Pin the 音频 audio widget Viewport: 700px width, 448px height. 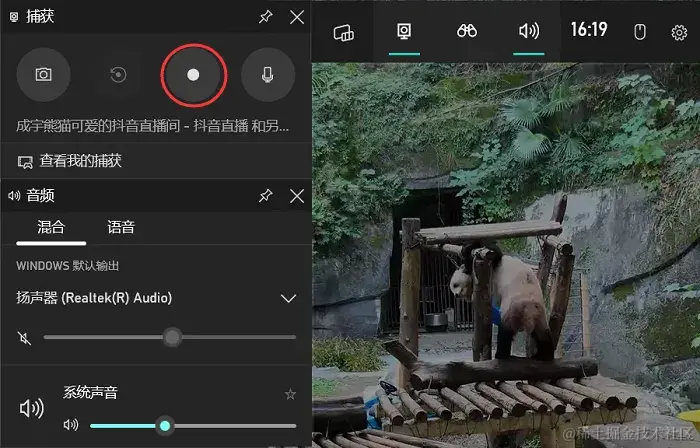[266, 195]
